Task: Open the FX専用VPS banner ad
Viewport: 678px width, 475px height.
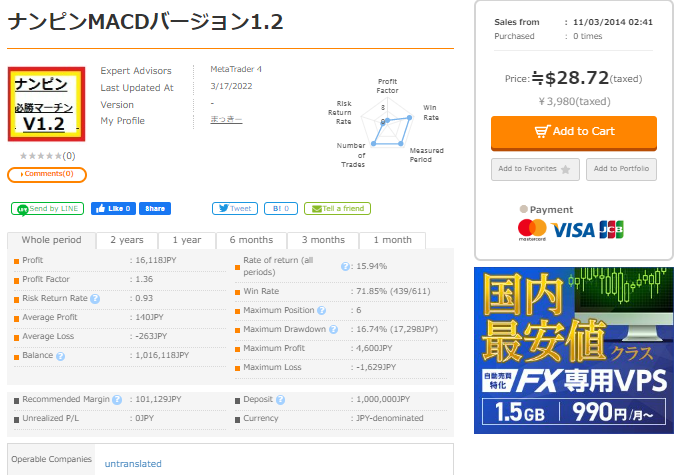Action: (574, 351)
